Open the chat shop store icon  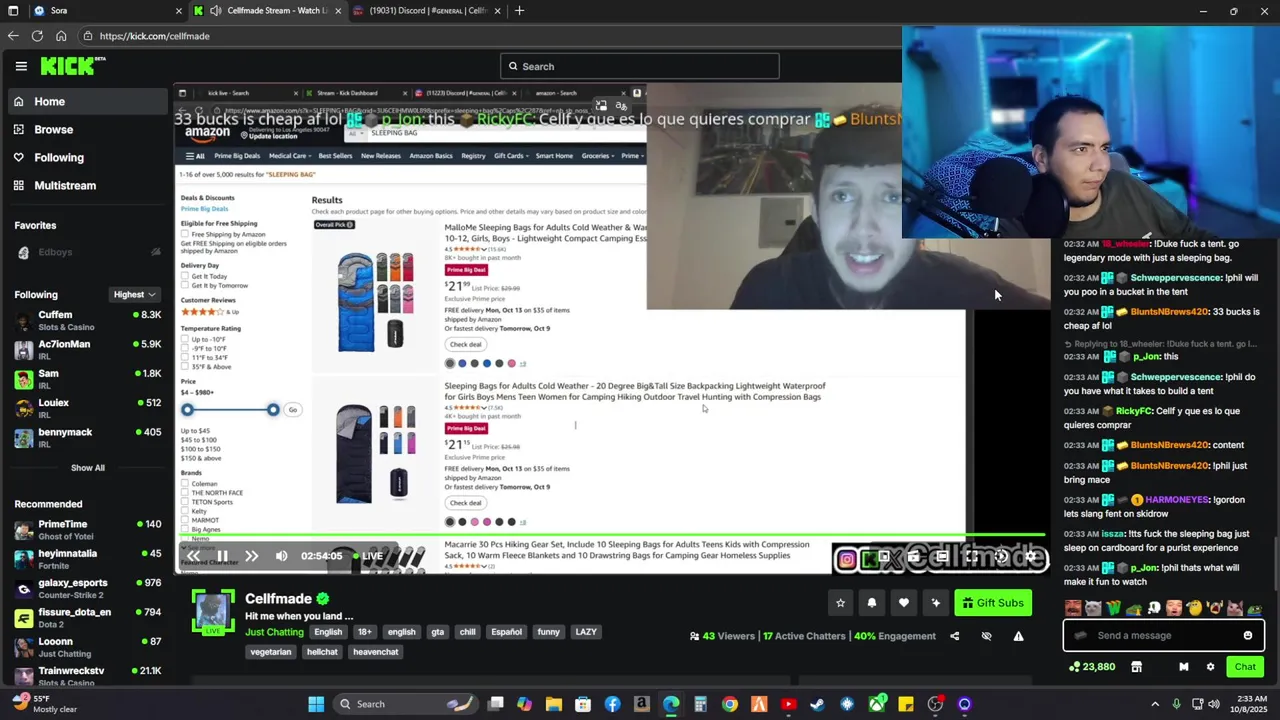tap(1136, 667)
